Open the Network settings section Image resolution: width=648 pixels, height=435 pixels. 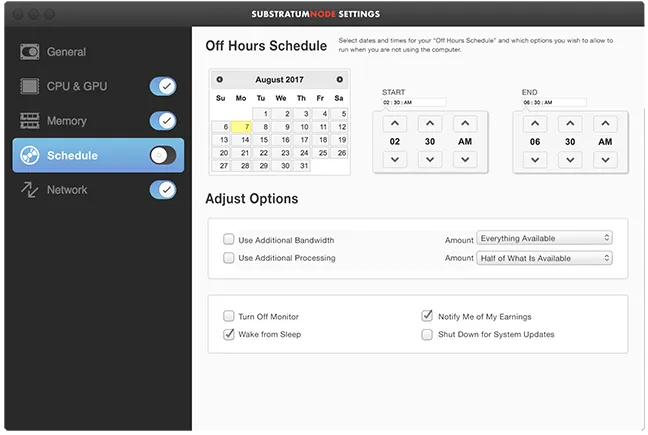pos(67,190)
